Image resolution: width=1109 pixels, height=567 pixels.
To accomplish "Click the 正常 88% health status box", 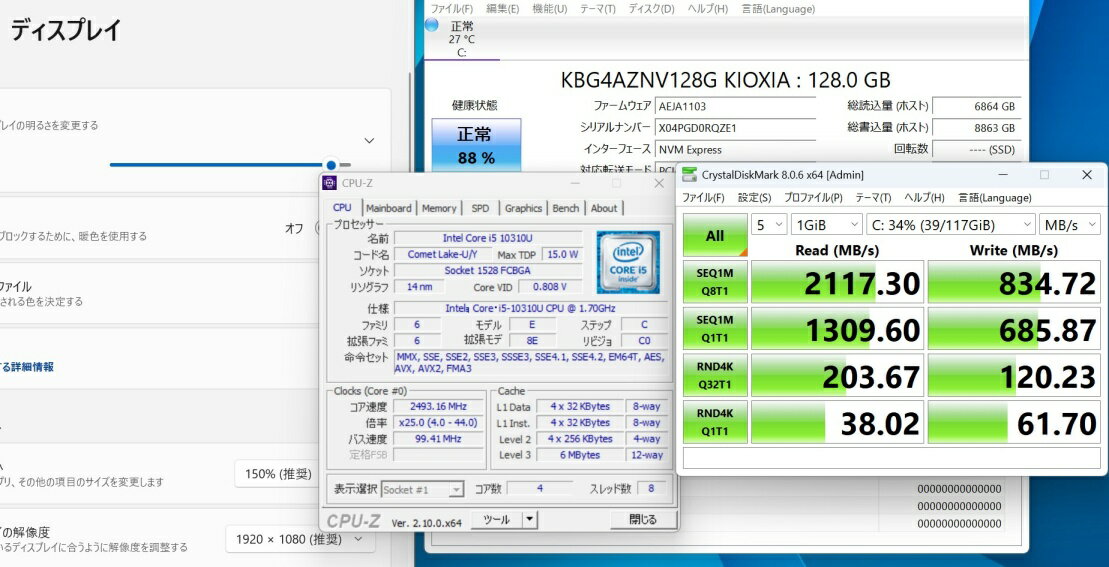I will 475,146.
